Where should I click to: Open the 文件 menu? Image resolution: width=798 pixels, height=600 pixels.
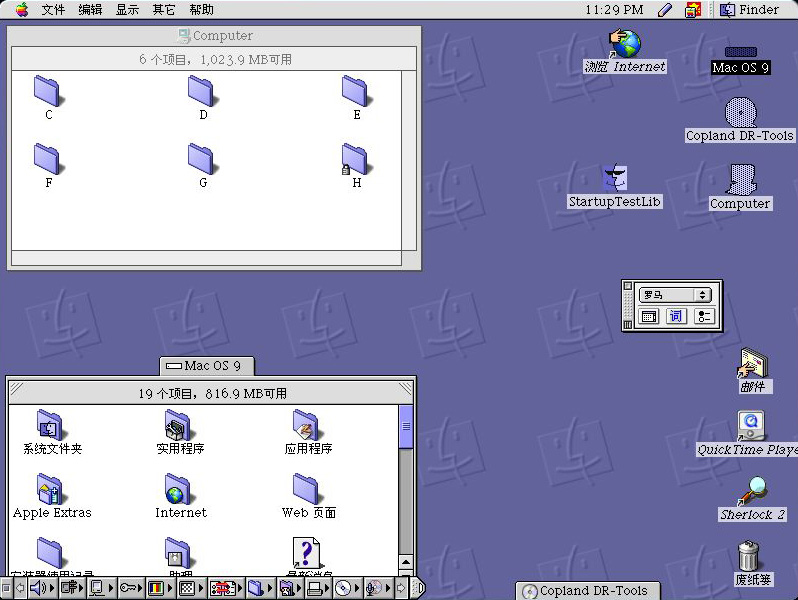click(x=53, y=9)
